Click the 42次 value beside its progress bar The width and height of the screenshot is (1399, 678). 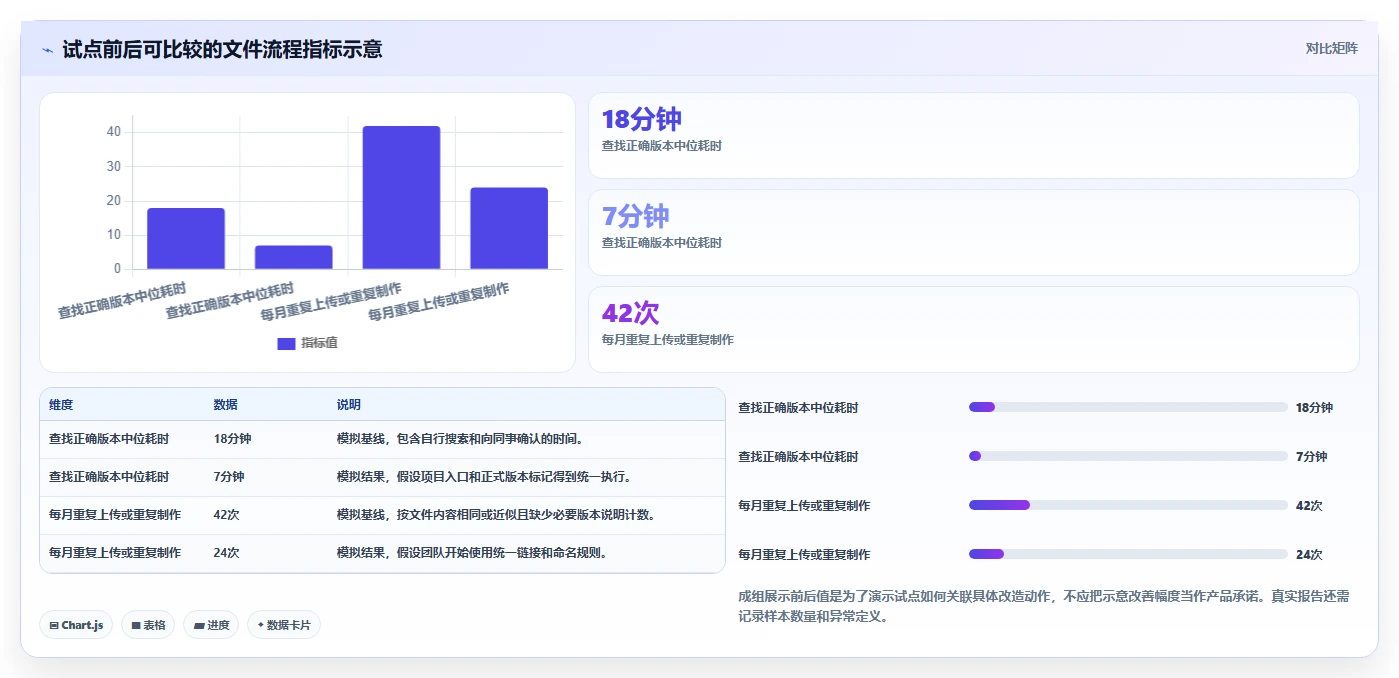[1309, 506]
